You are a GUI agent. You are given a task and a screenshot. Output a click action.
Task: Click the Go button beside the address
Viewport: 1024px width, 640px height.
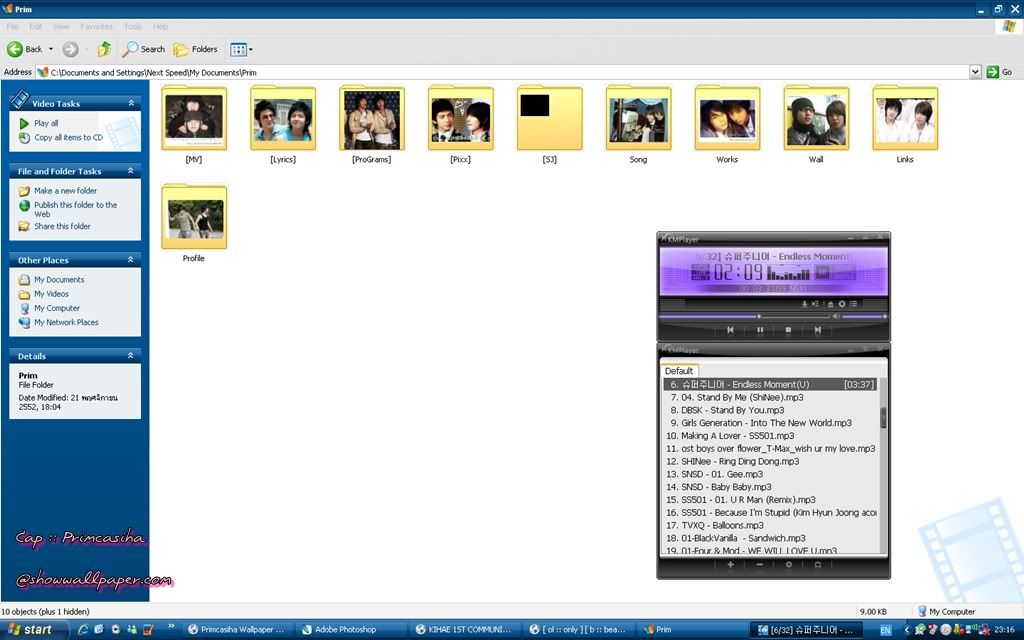tap(999, 72)
